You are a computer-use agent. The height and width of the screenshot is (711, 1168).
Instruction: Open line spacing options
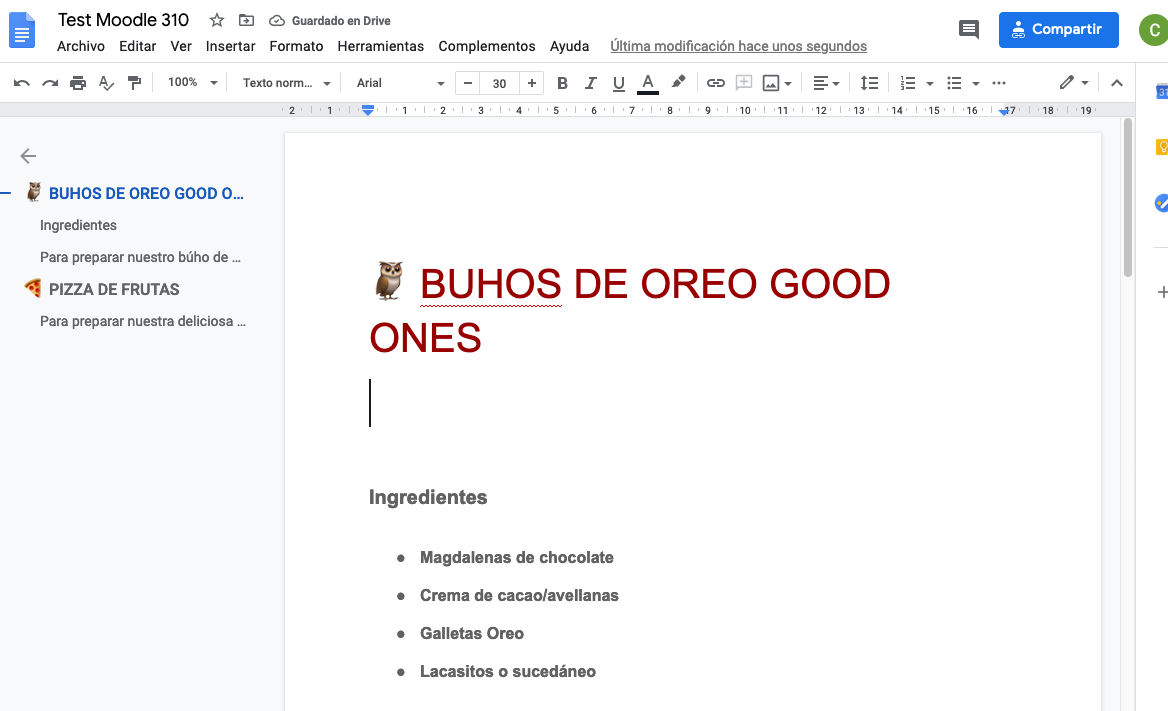pos(869,83)
